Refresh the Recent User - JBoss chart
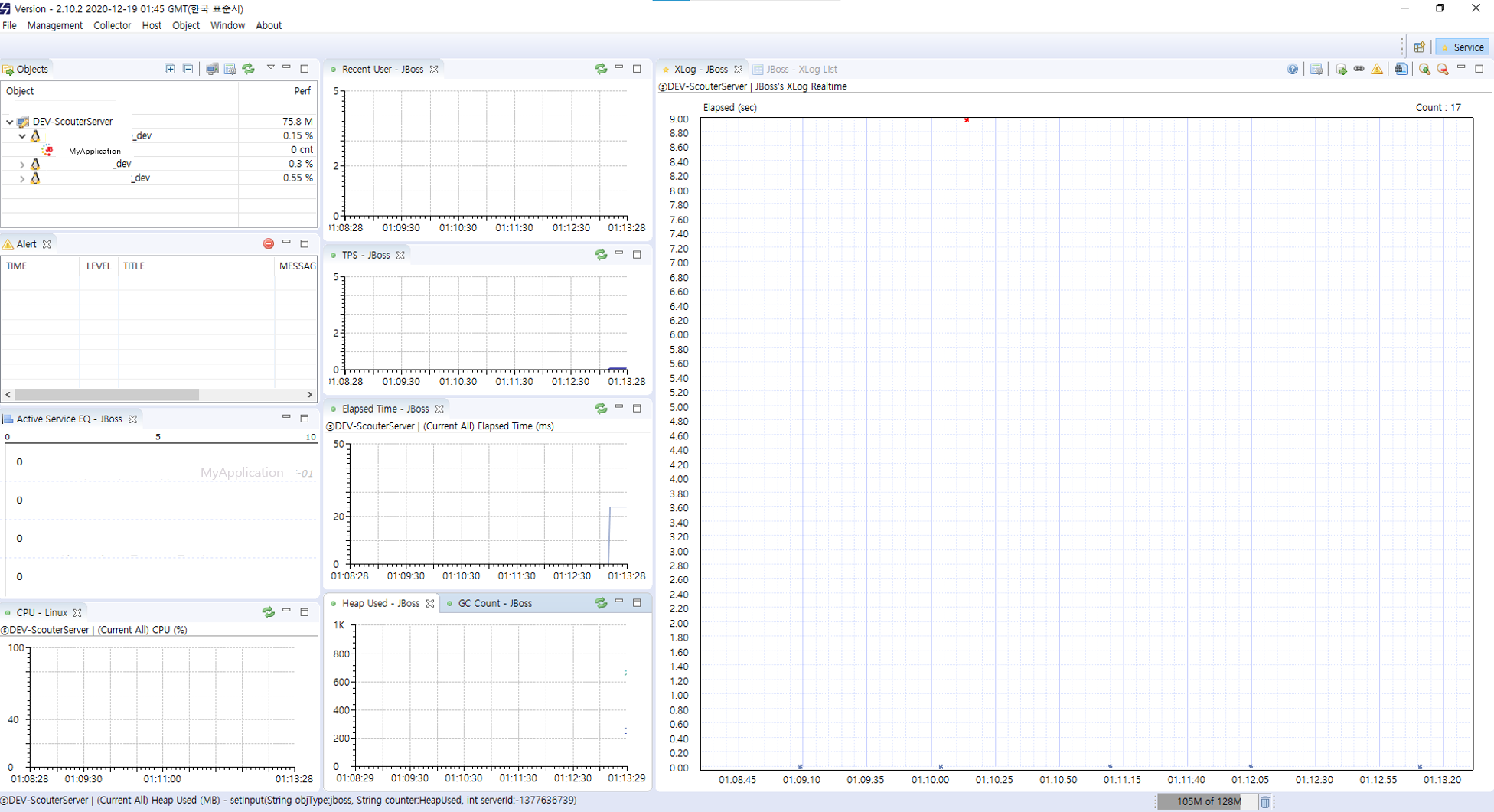Image resolution: width=1494 pixels, height=812 pixels. pos(601,69)
